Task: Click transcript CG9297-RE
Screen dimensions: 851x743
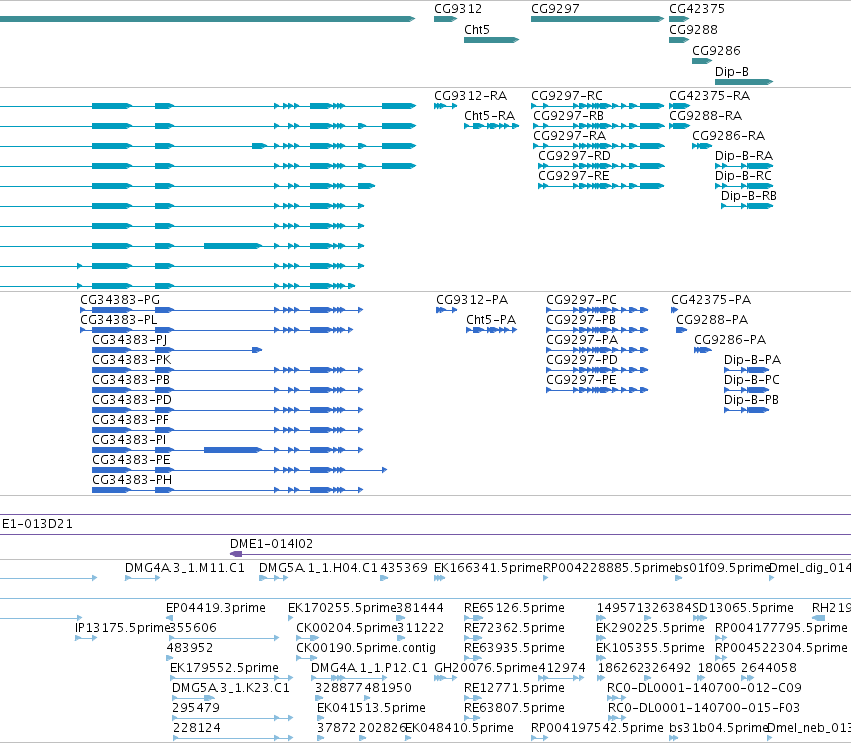Action: coord(573,176)
